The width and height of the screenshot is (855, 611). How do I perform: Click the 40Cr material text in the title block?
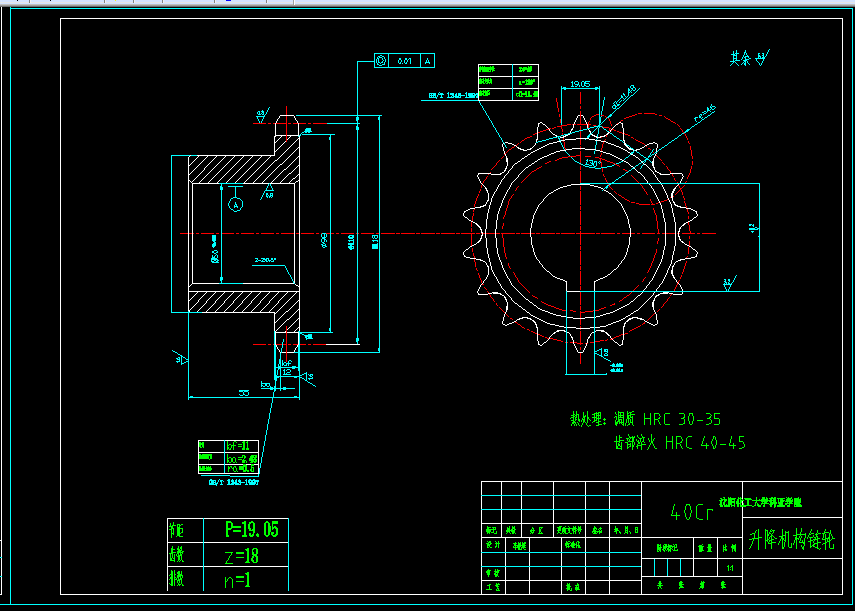pos(691,512)
